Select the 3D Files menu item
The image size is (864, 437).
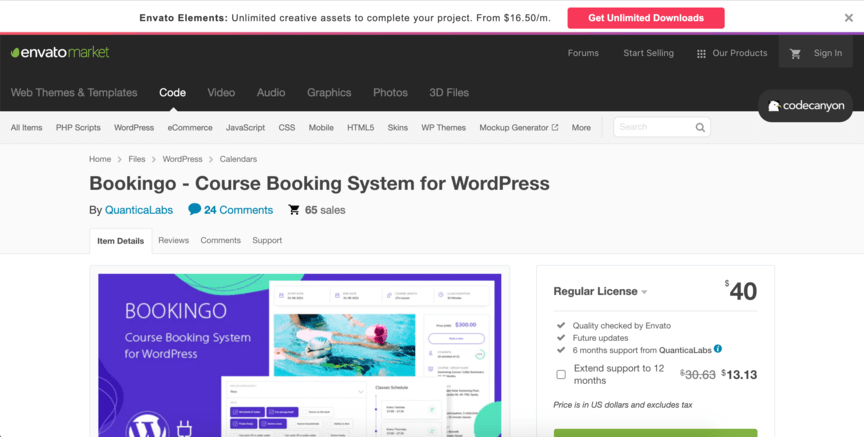(x=449, y=93)
